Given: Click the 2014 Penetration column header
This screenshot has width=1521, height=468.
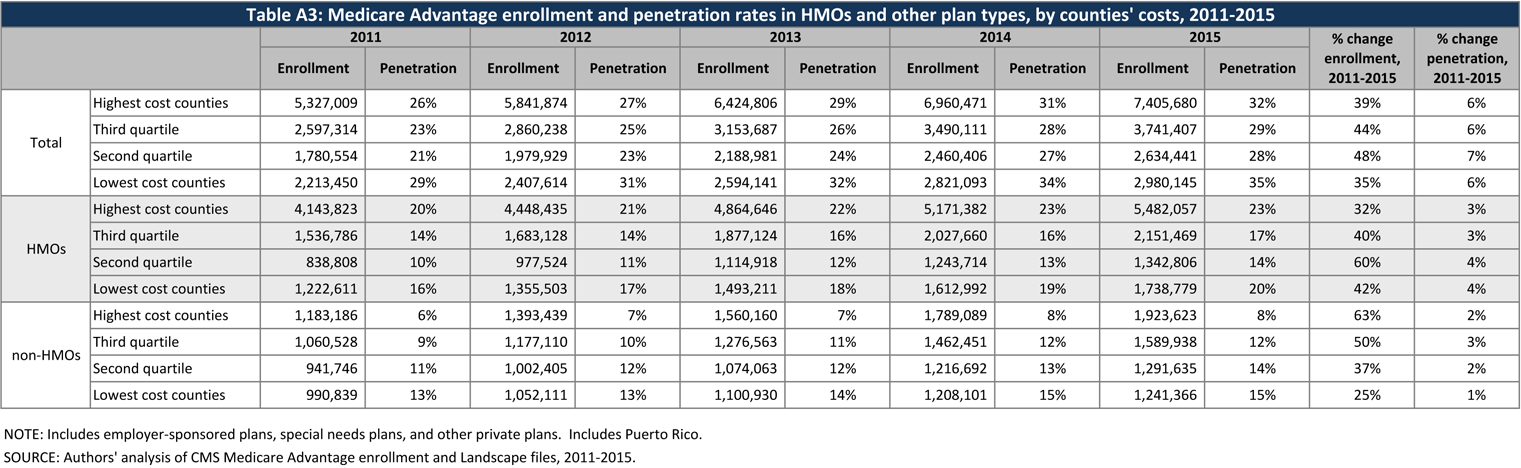Looking at the screenshot, I should click(x=1047, y=69).
